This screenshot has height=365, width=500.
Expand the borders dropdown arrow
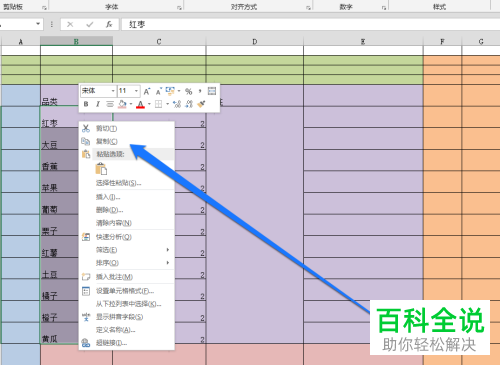pos(167,104)
